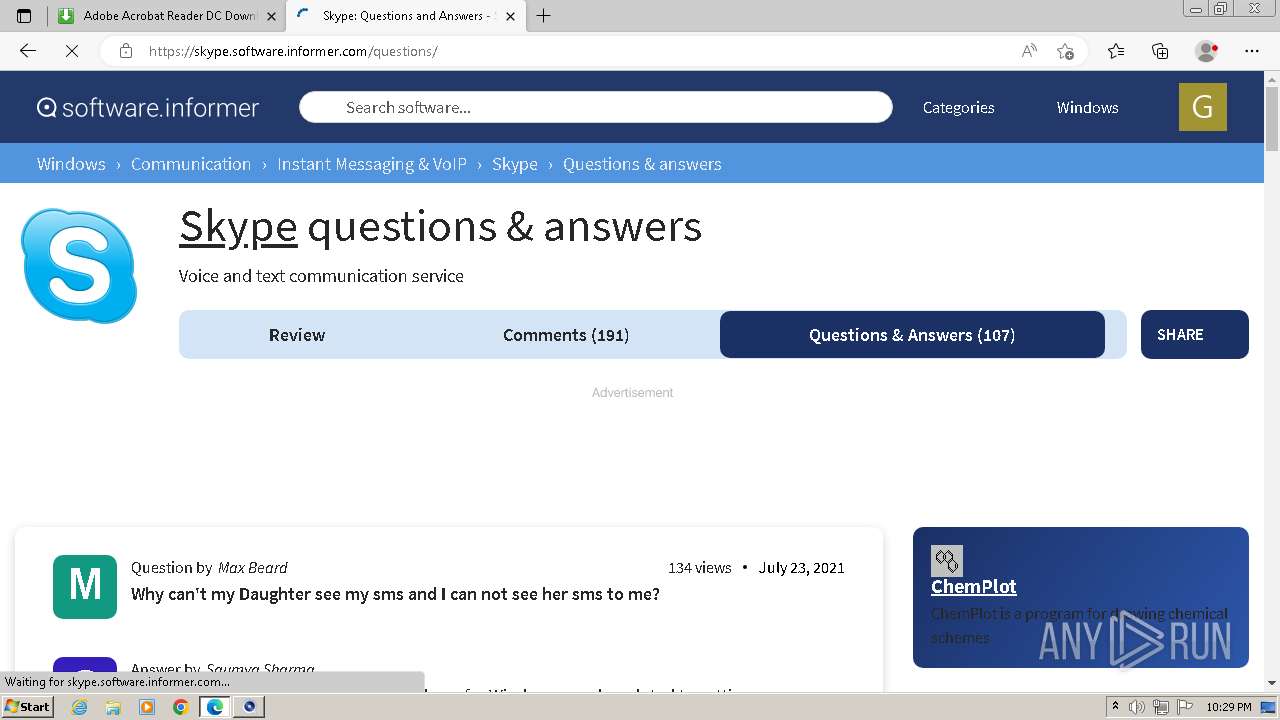Click the M avatar of Max Beard
Screen dimensions: 1280x720
click(85, 586)
